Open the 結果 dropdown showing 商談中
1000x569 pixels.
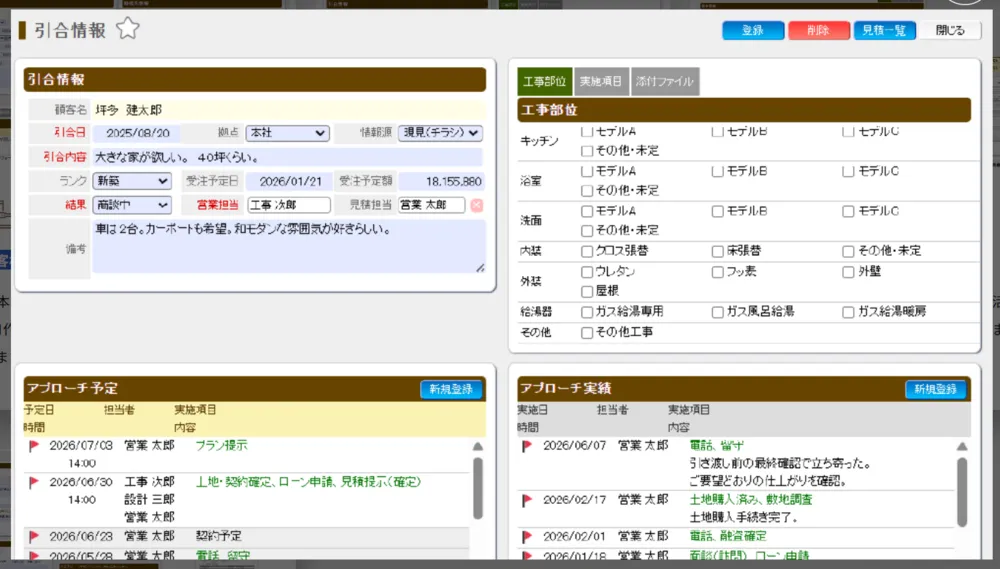[x=132, y=205]
